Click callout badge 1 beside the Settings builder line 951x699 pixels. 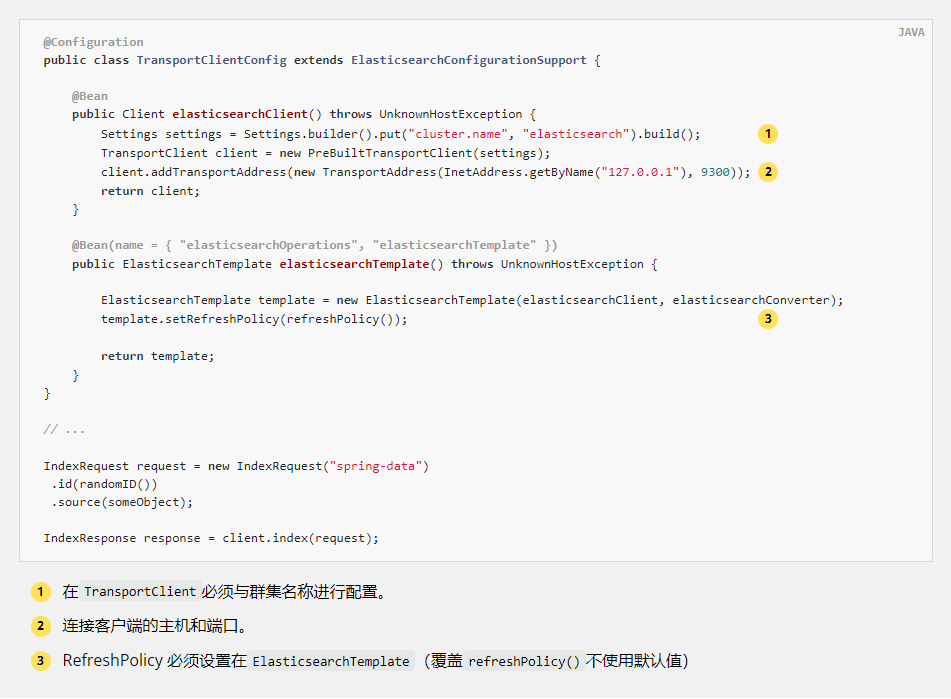click(x=768, y=134)
